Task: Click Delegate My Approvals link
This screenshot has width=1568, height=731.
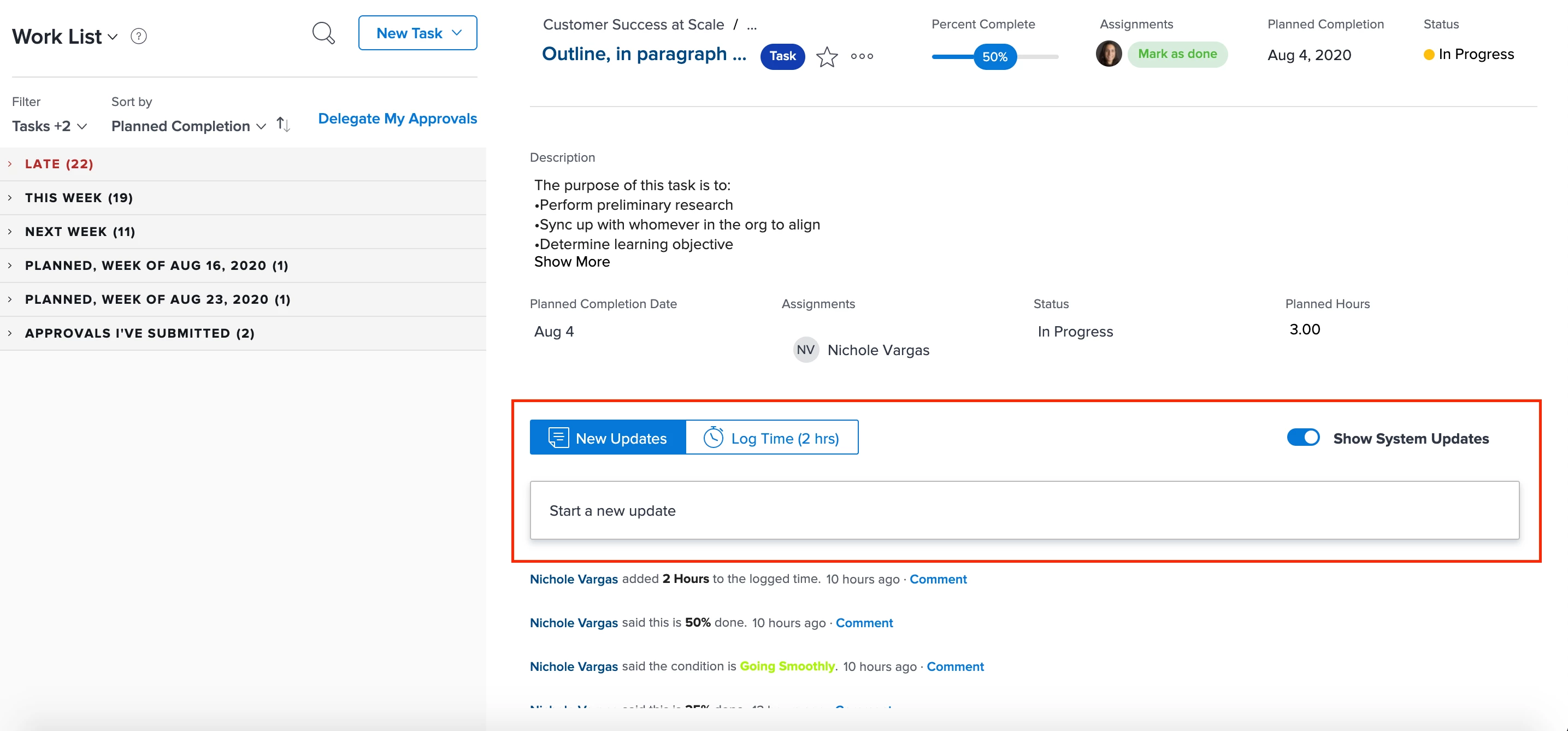Action: (397, 119)
